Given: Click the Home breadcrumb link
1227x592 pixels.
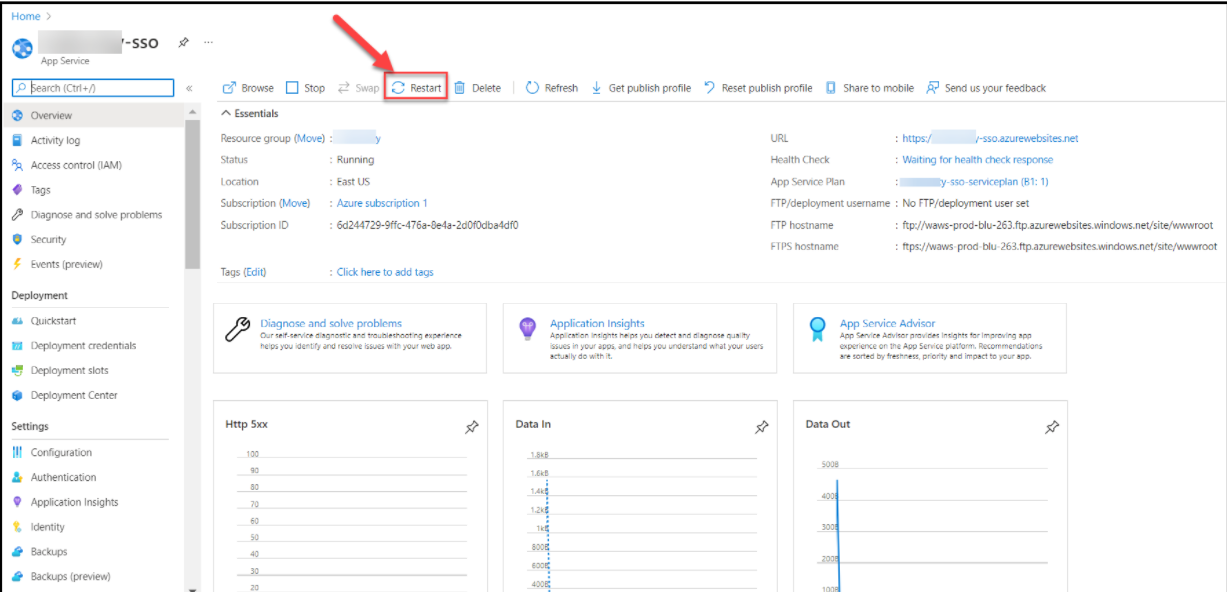Looking at the screenshot, I should [x=26, y=17].
